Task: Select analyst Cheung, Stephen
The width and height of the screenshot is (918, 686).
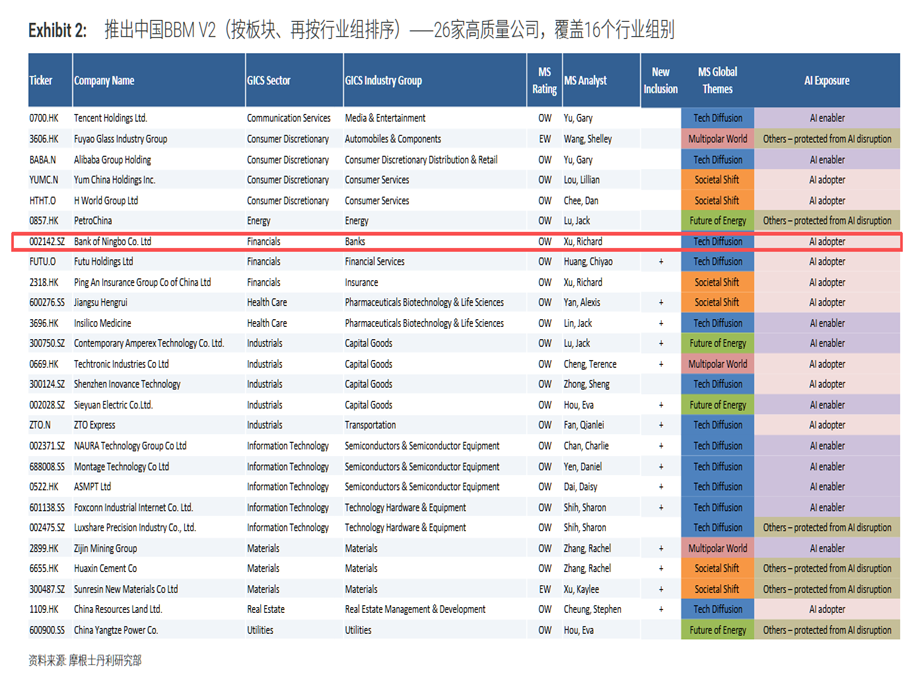Action: pos(593,610)
